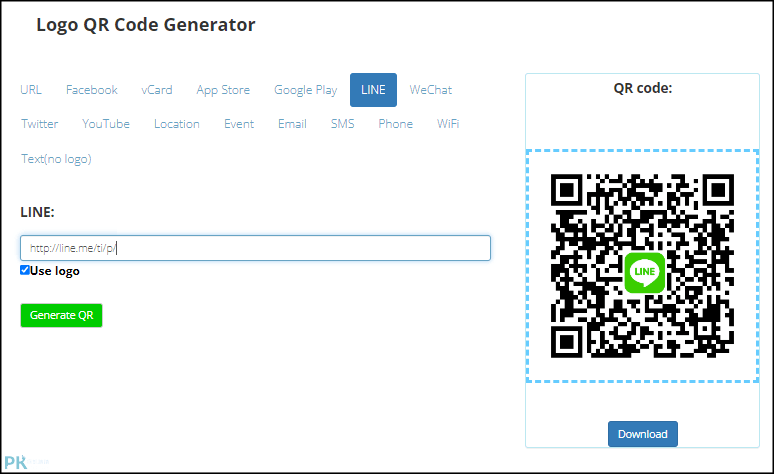
Task: Click the green Generate QR button
Action: pyautogui.click(x=61, y=316)
